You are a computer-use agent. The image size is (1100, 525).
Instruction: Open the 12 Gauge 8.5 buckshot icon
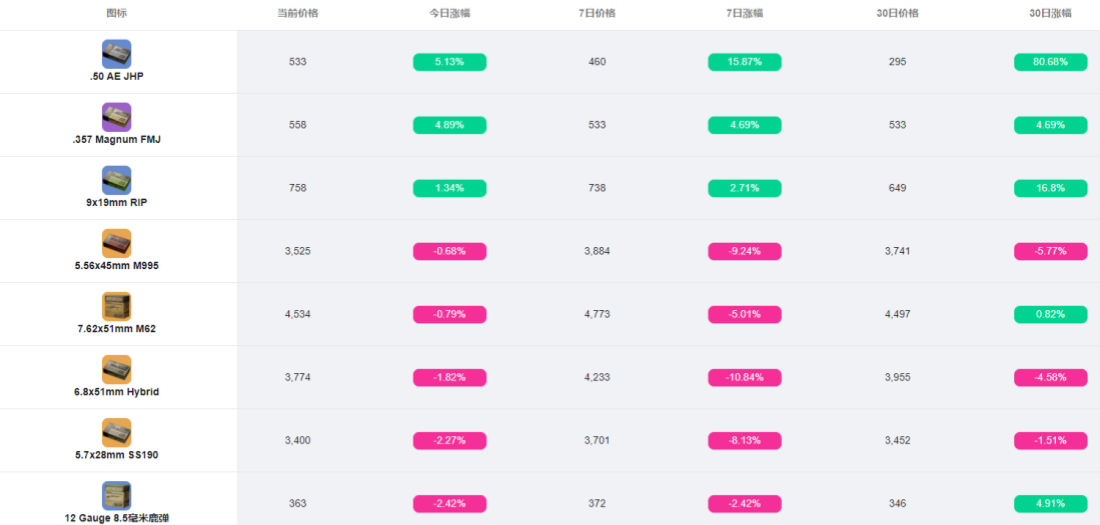click(x=116, y=496)
